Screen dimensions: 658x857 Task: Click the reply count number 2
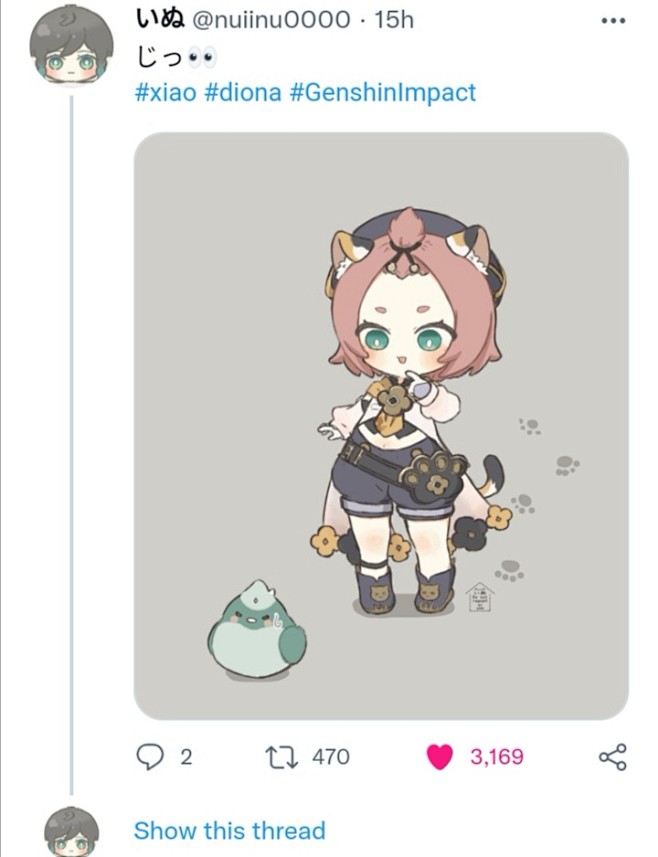point(186,758)
